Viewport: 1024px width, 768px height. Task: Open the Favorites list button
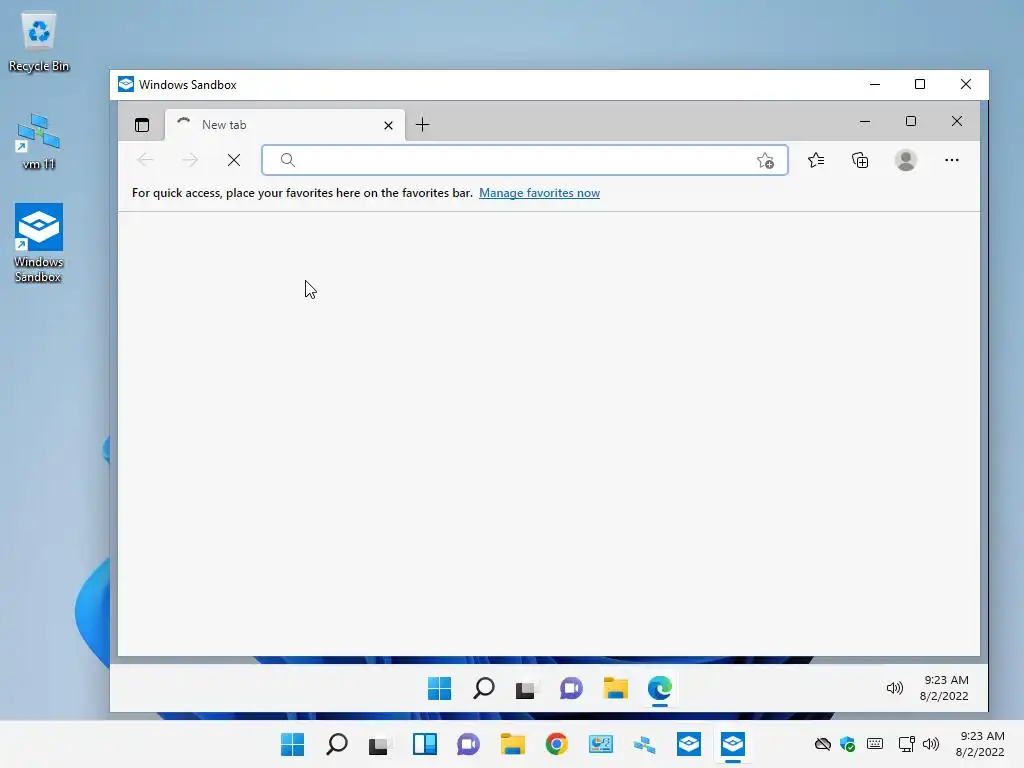(x=816, y=160)
